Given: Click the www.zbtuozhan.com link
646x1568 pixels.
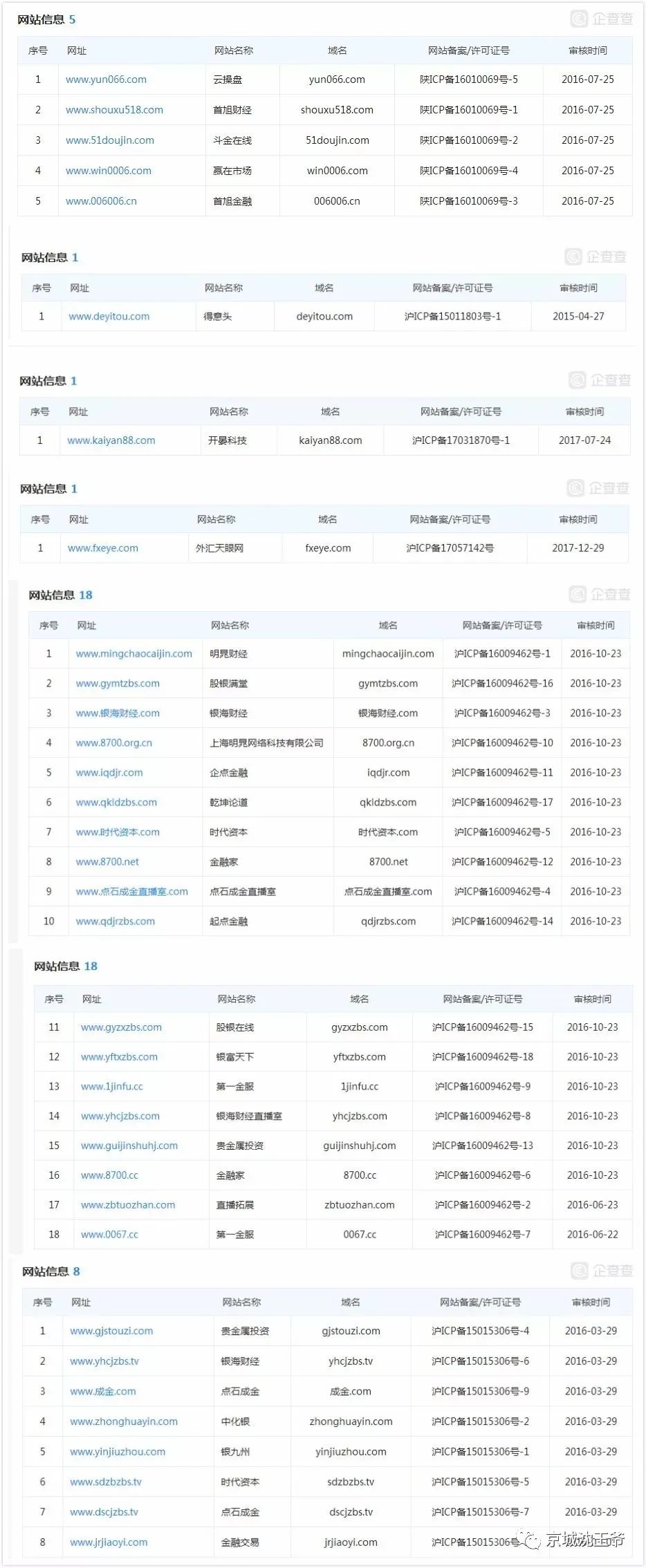Looking at the screenshot, I should 127,1205.
